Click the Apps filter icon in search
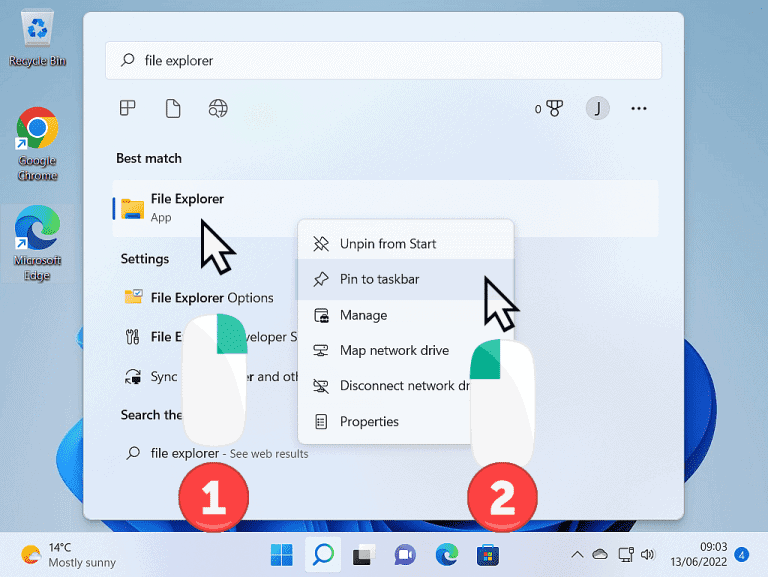 [x=127, y=108]
